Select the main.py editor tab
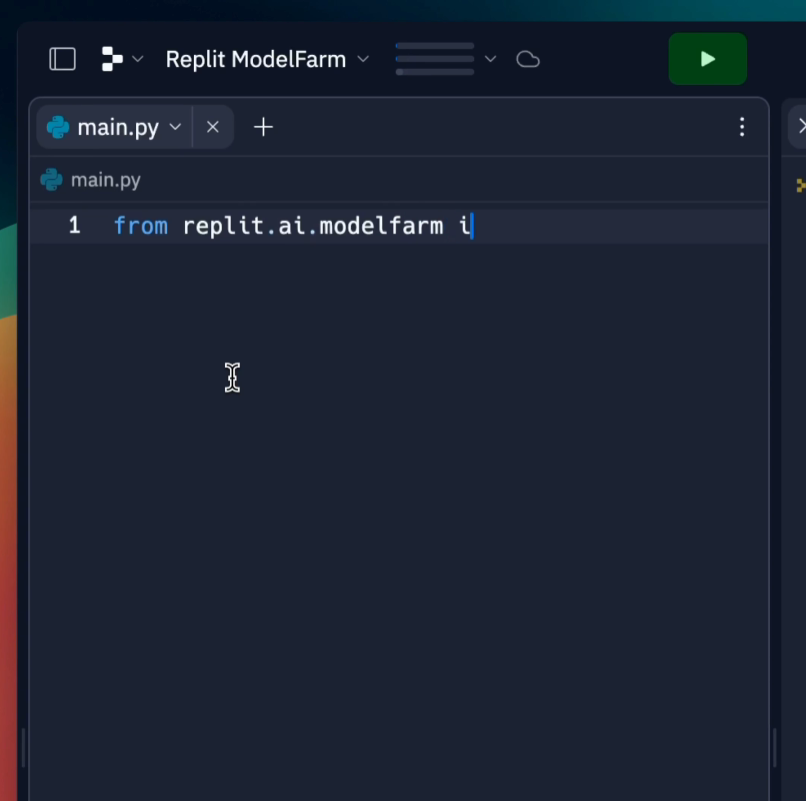 [x=118, y=128]
